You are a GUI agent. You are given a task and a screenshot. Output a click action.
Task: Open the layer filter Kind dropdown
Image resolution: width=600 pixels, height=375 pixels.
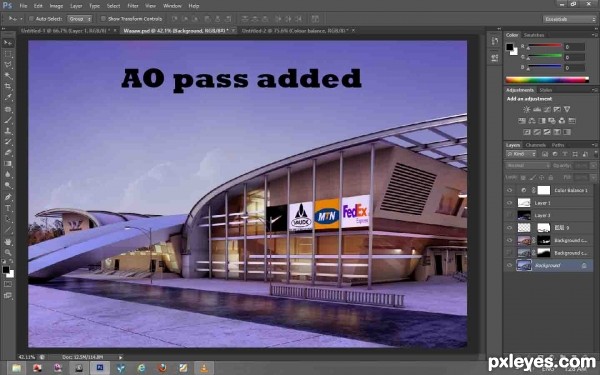coord(521,154)
